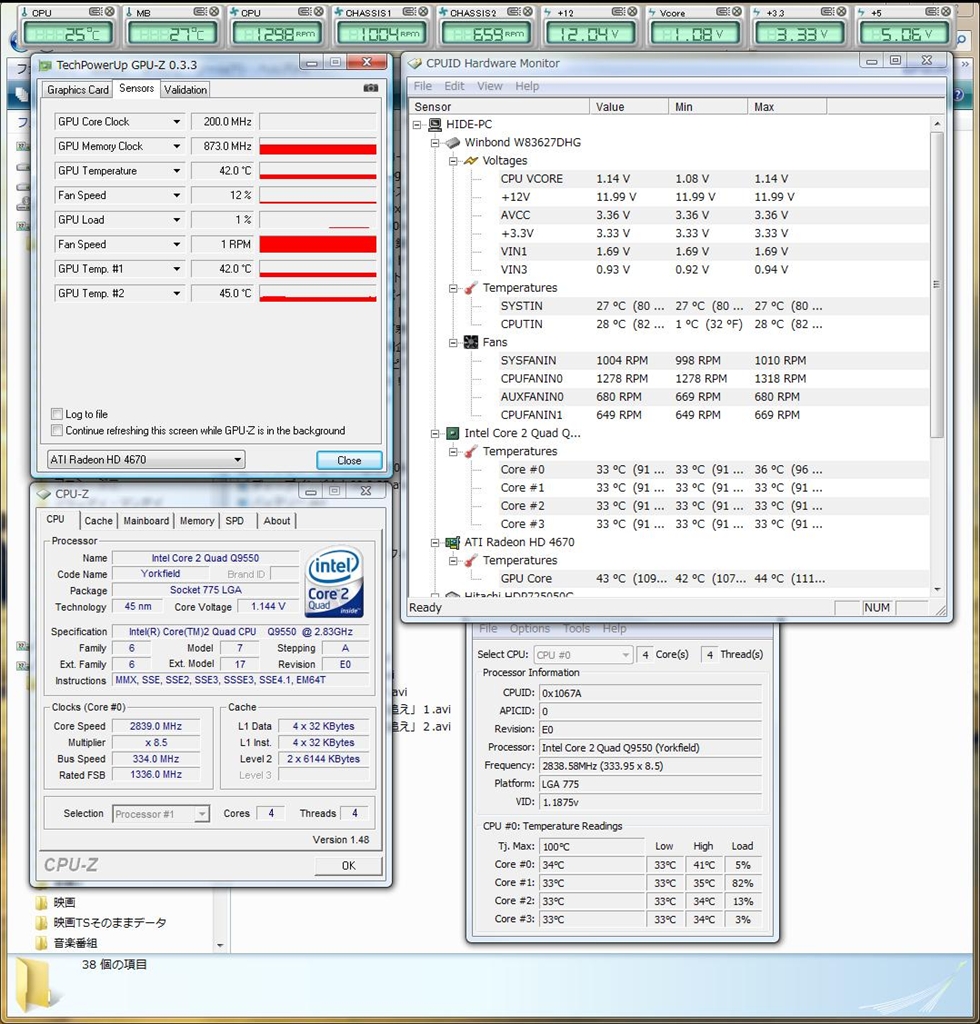Open settings of the MB temperature gadget
Viewport: 980px width, 1024px height.
tap(200, 12)
